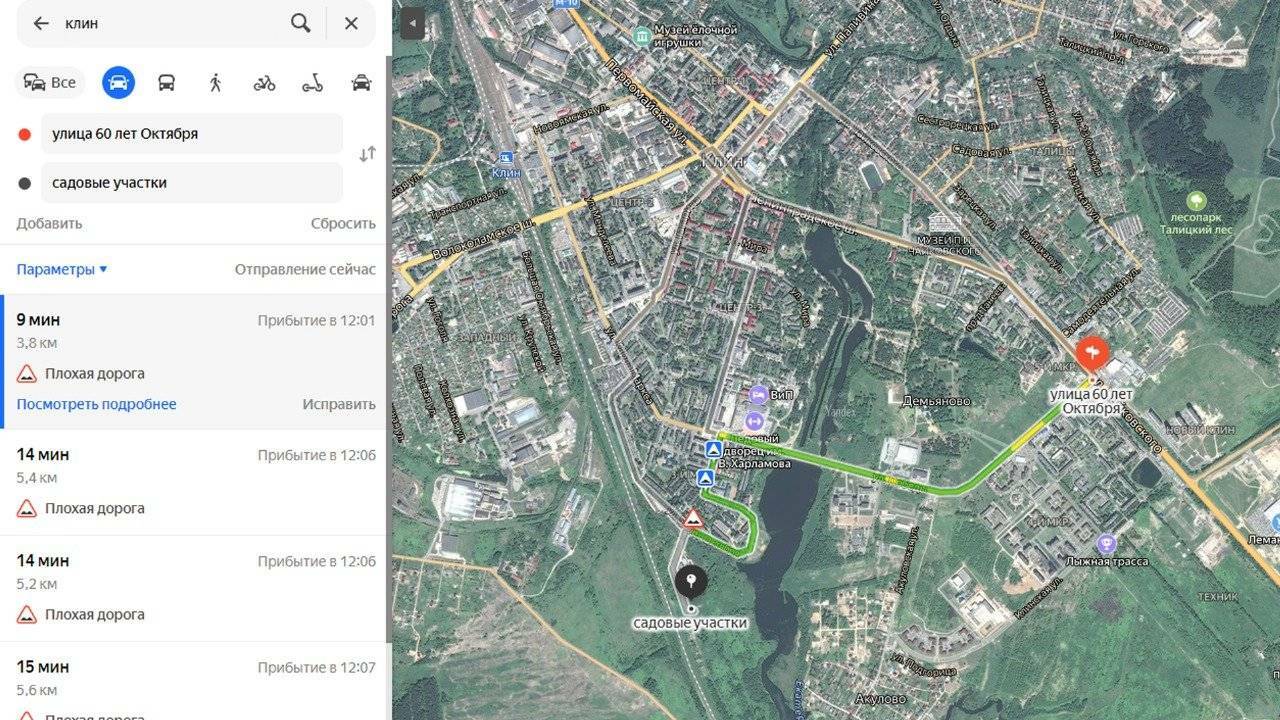Select the car route mode
Image resolution: width=1280 pixels, height=720 pixels.
pyautogui.click(x=118, y=82)
